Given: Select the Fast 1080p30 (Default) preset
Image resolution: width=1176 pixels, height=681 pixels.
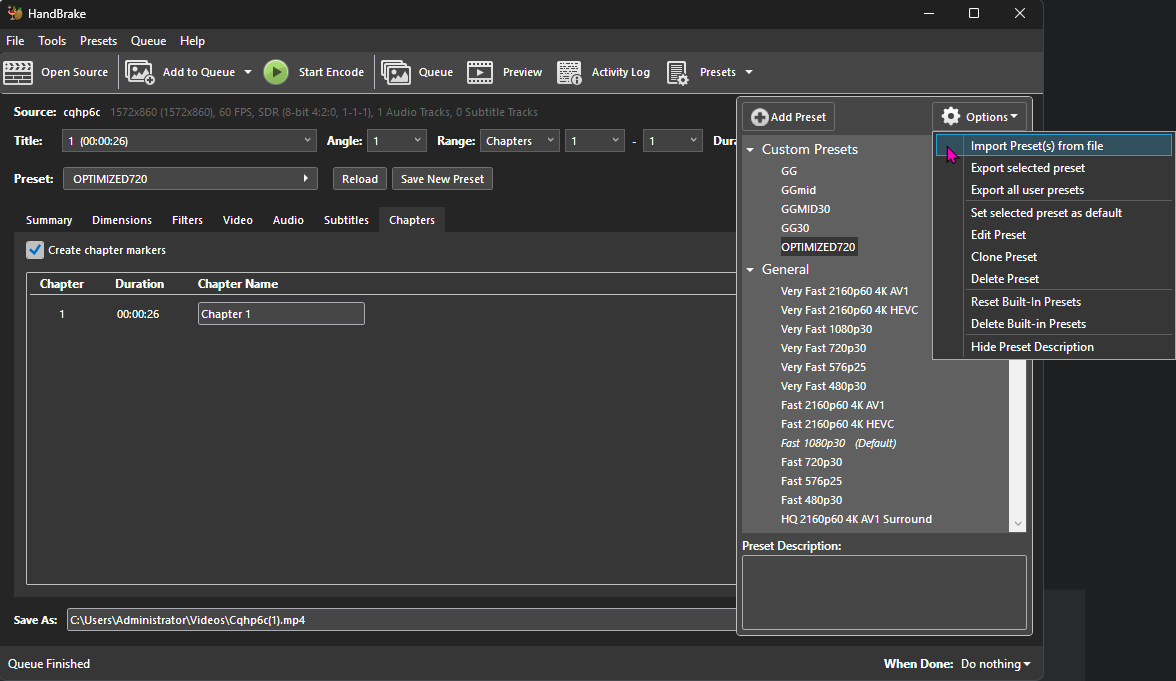Looking at the screenshot, I should pyautogui.click(x=838, y=442).
